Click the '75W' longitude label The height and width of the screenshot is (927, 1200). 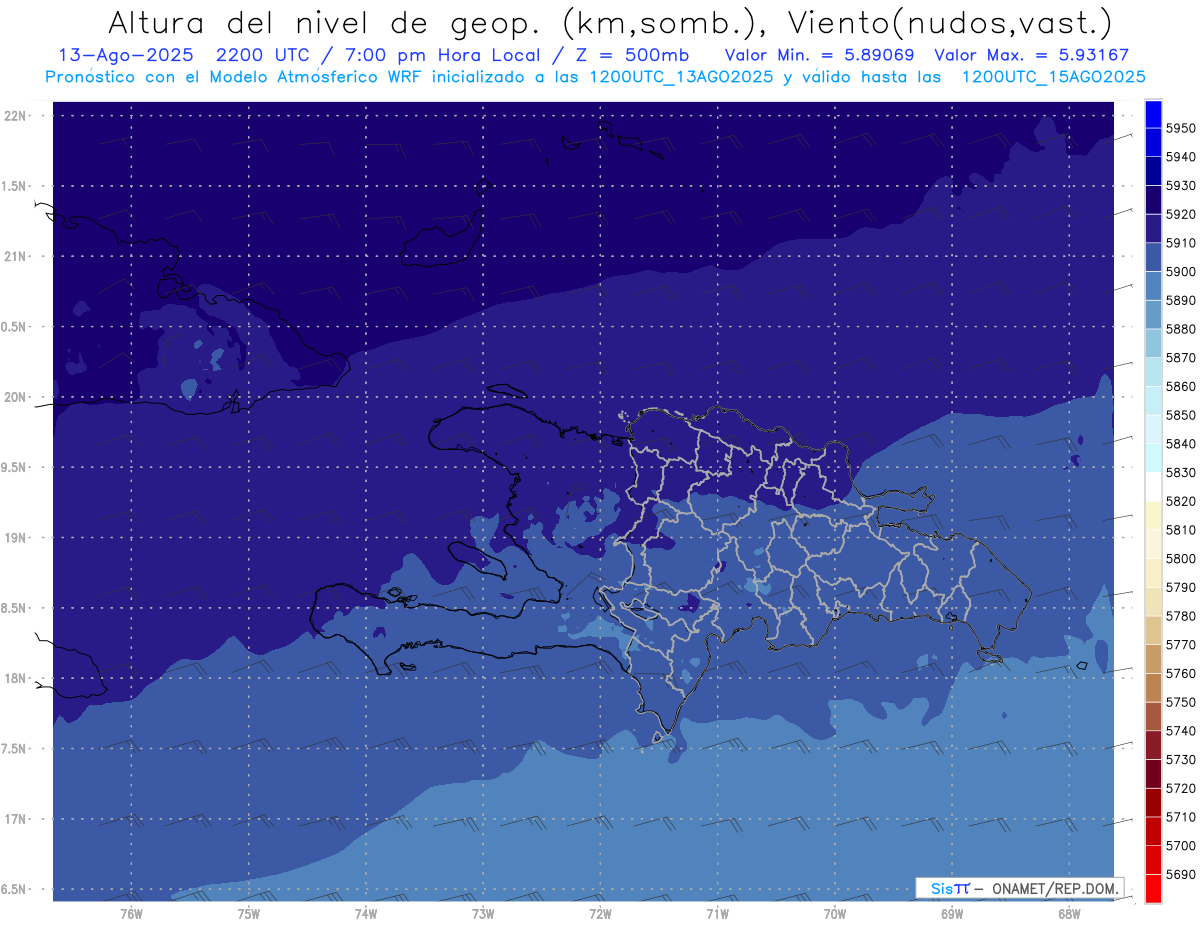tap(248, 914)
